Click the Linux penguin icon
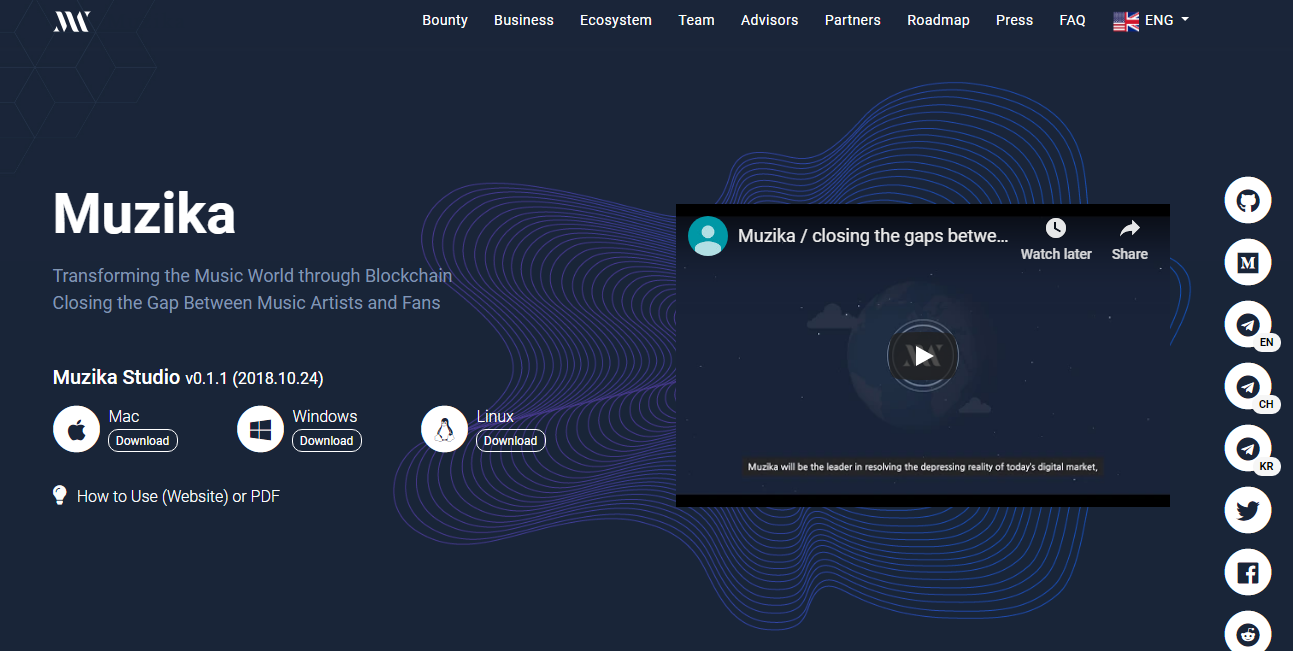The height and width of the screenshot is (651, 1293). [x=444, y=428]
